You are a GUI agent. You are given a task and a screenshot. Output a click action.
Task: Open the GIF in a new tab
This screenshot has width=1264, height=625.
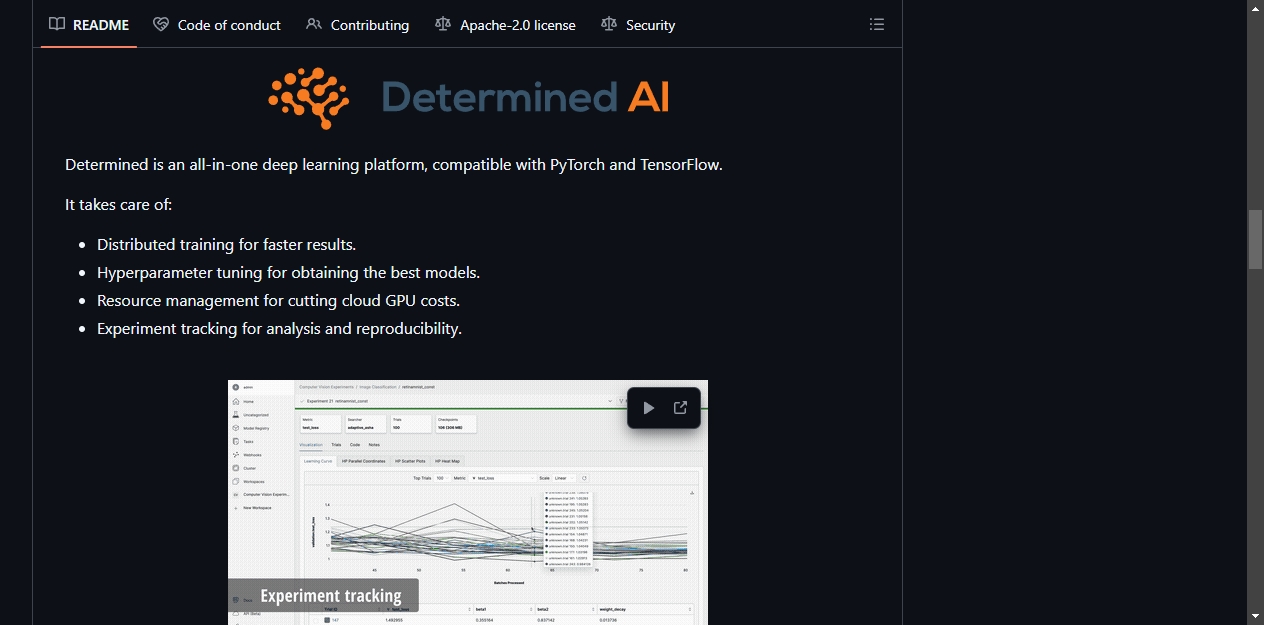tap(680, 408)
